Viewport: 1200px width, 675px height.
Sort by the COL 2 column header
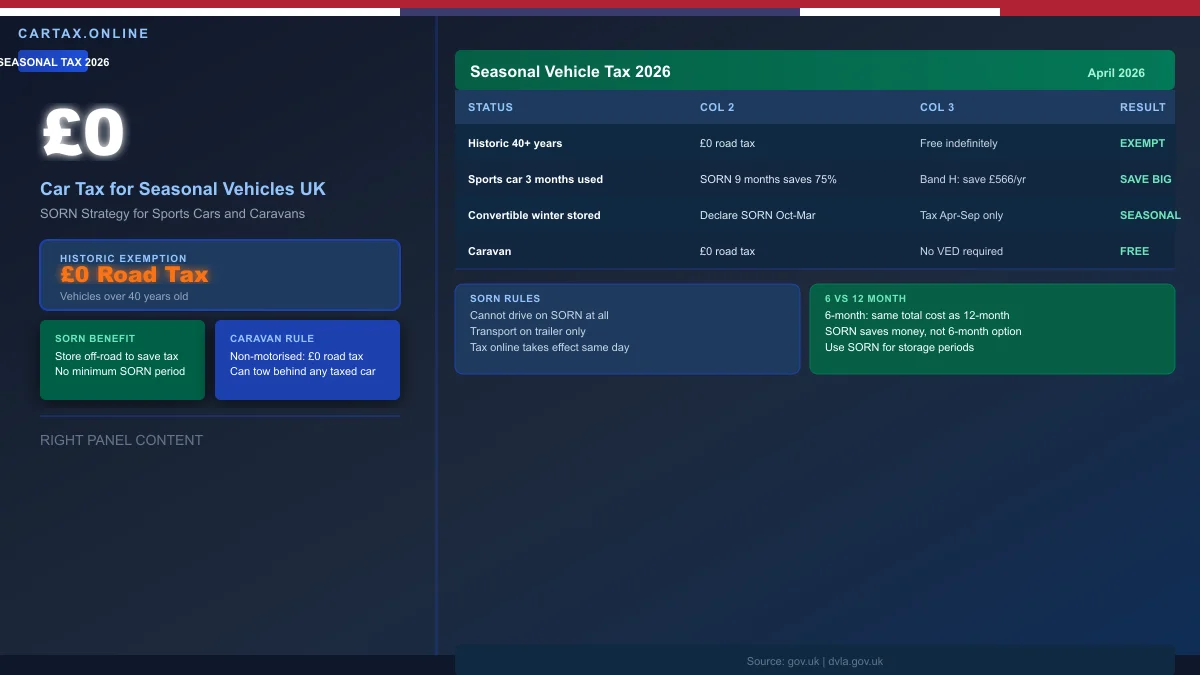click(717, 107)
